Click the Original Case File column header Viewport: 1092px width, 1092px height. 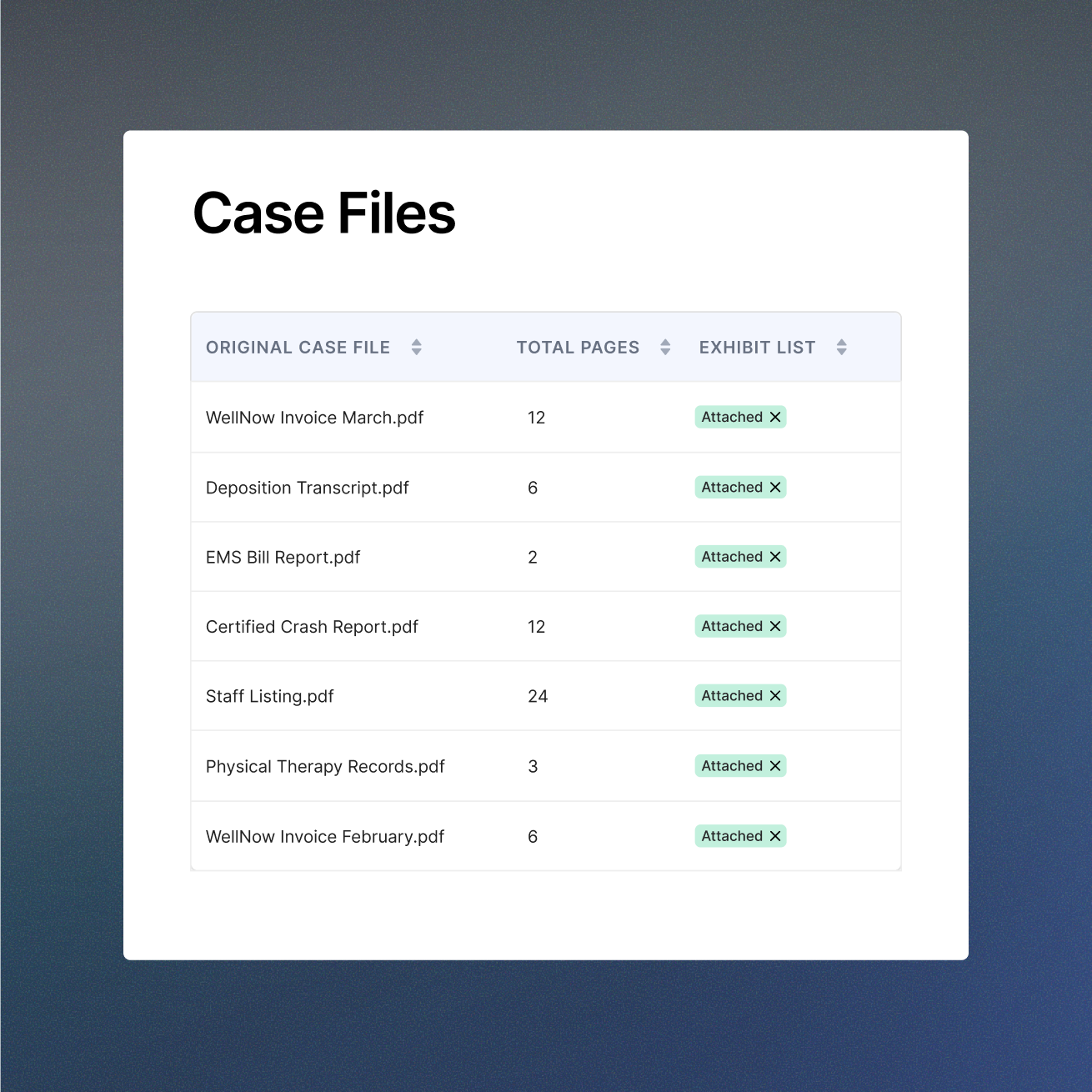[298, 348]
